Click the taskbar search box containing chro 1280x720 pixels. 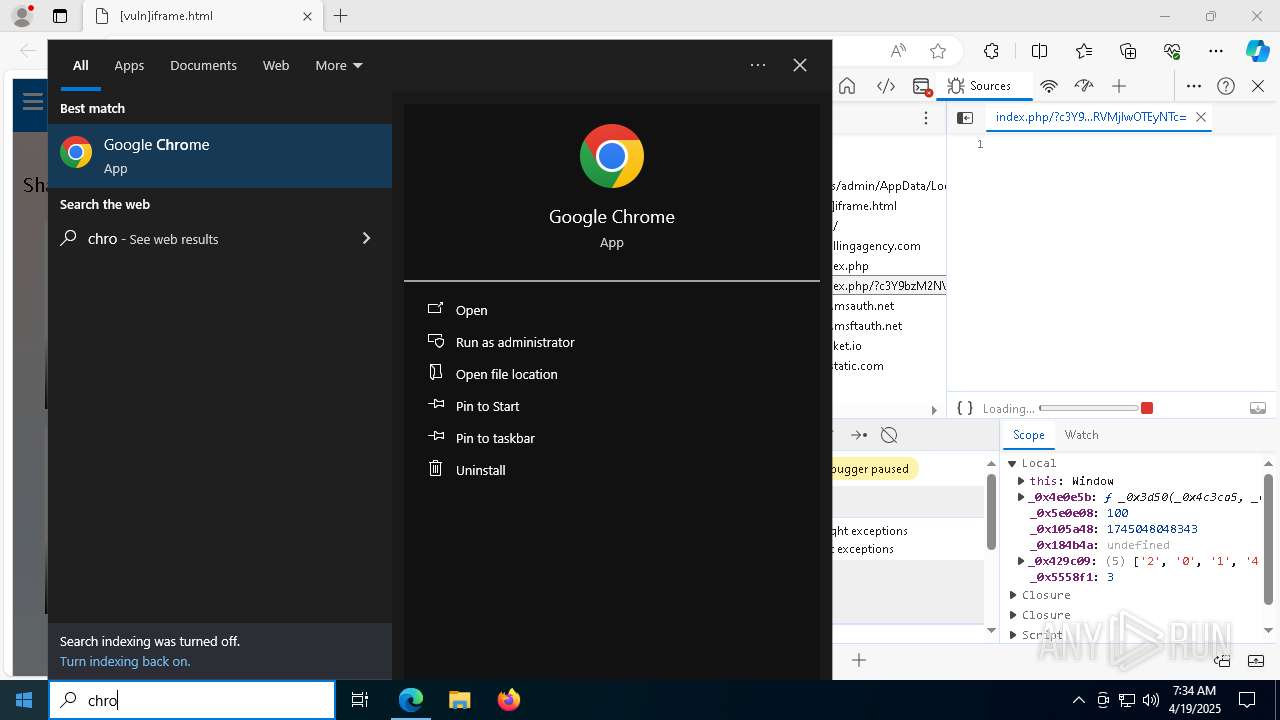click(x=192, y=700)
